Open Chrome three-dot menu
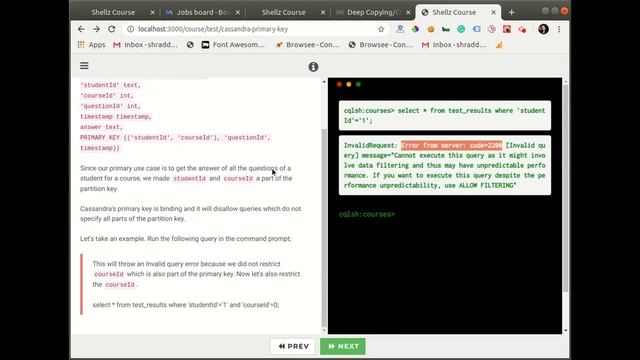The width and height of the screenshot is (640, 360). pos(559,29)
